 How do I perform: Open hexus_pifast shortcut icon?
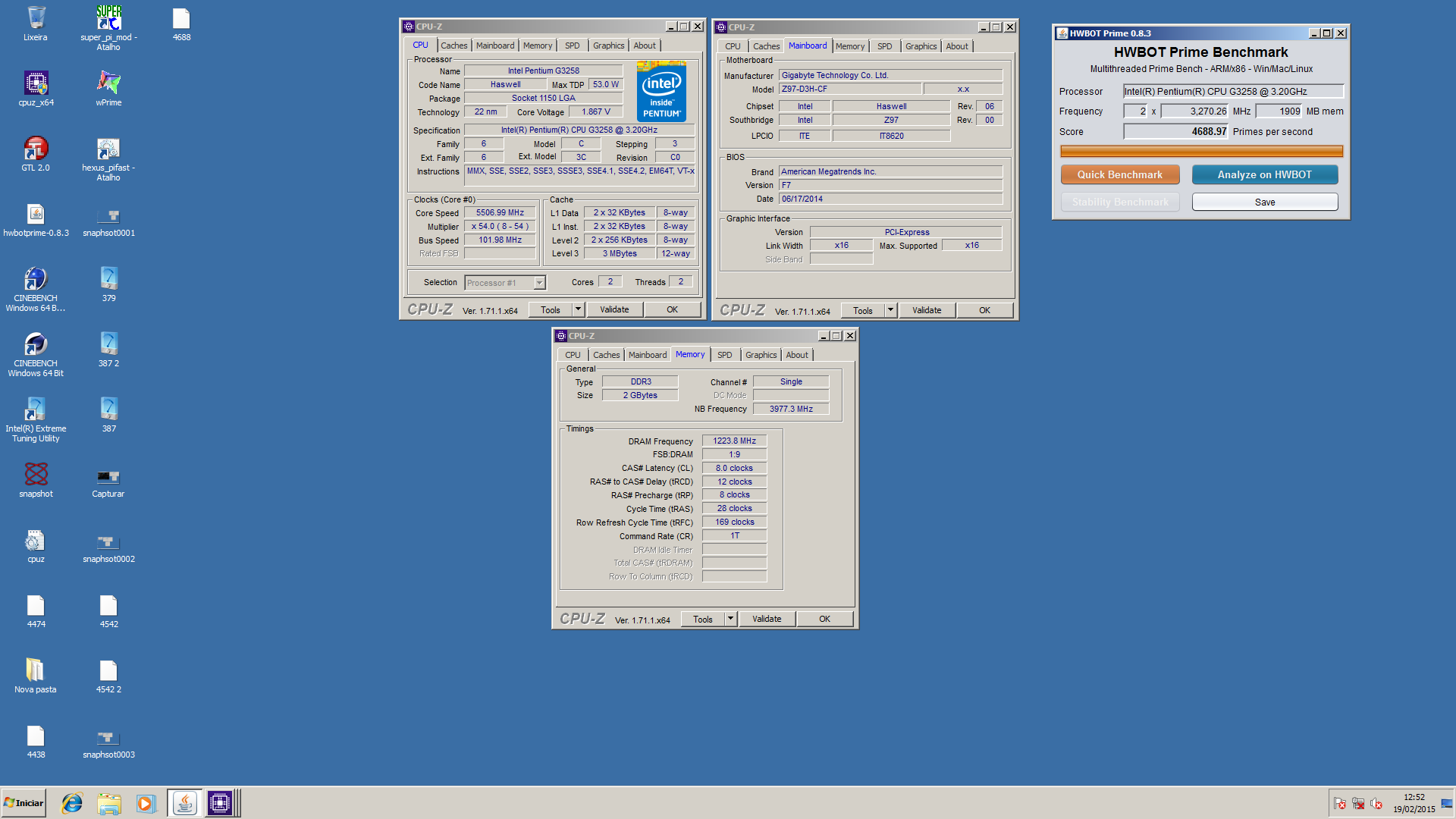108,158
